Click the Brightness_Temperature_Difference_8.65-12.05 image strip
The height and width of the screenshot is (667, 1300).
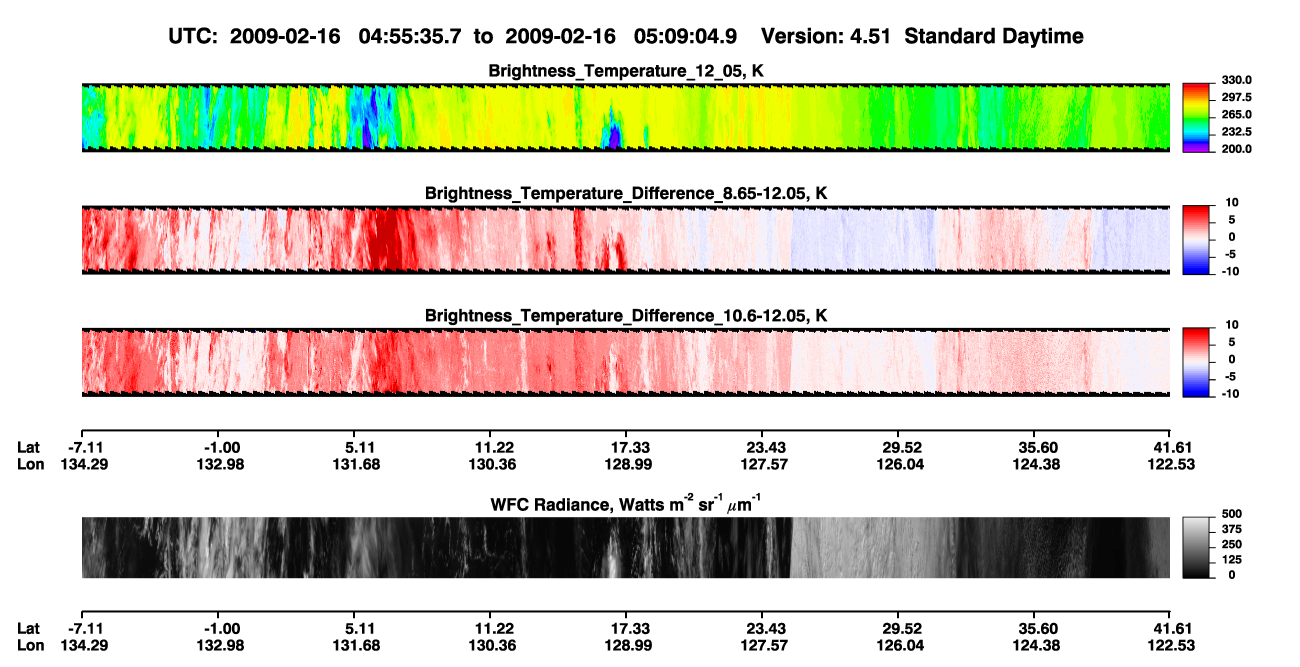tap(625, 238)
